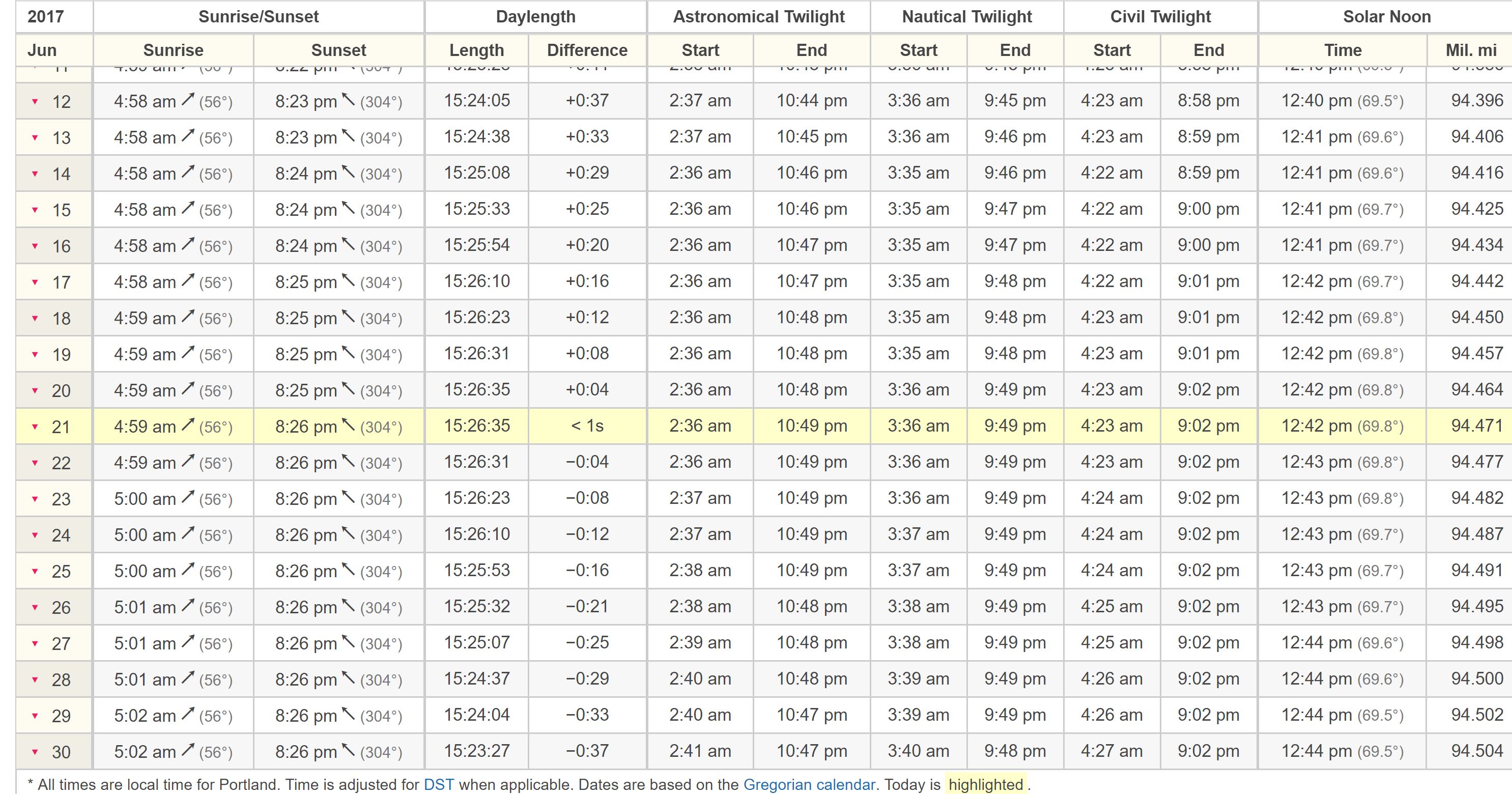Screen dimensions: 1512x794
Task: Open the DST link in footnote
Action: coord(439,785)
